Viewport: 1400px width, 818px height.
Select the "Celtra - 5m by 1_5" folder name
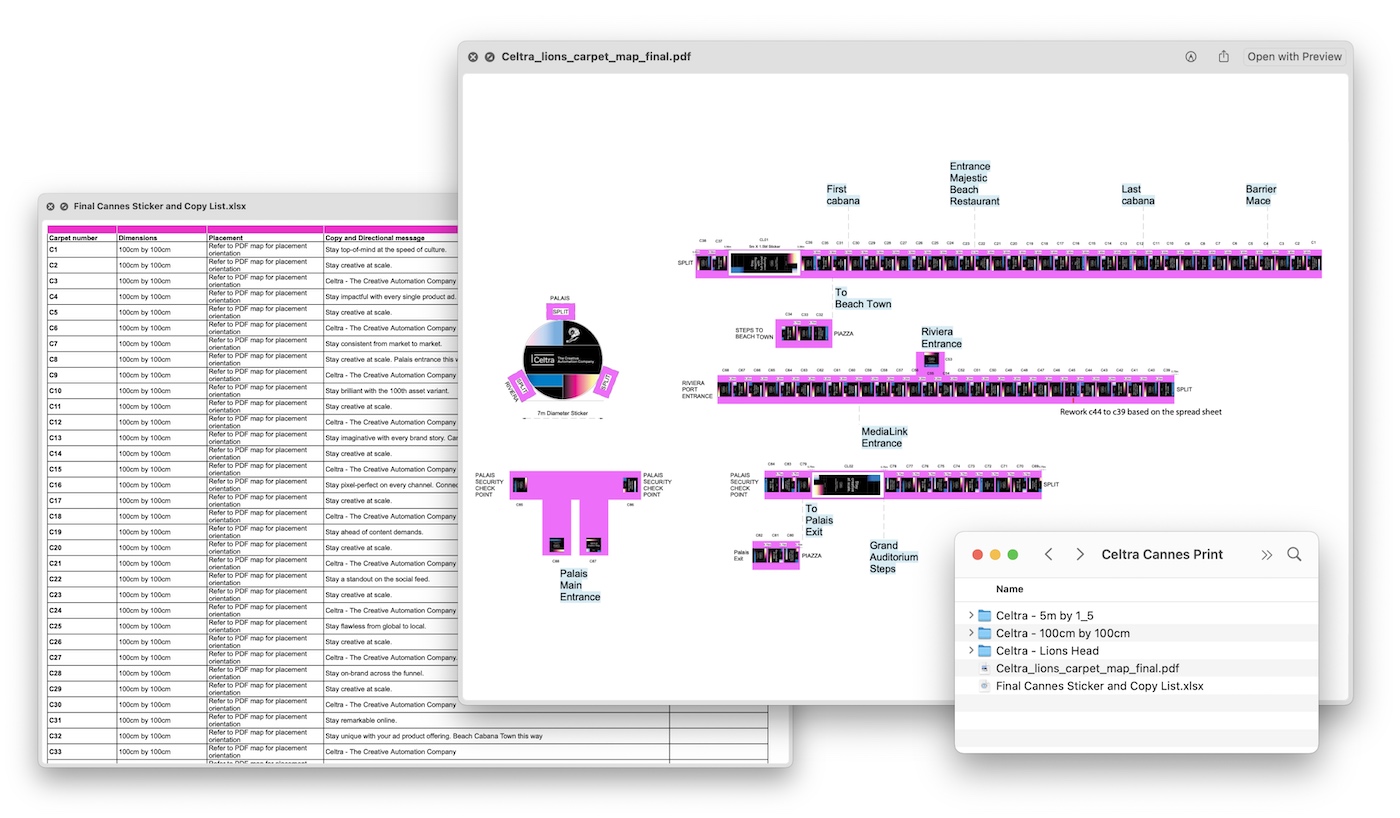click(1044, 616)
